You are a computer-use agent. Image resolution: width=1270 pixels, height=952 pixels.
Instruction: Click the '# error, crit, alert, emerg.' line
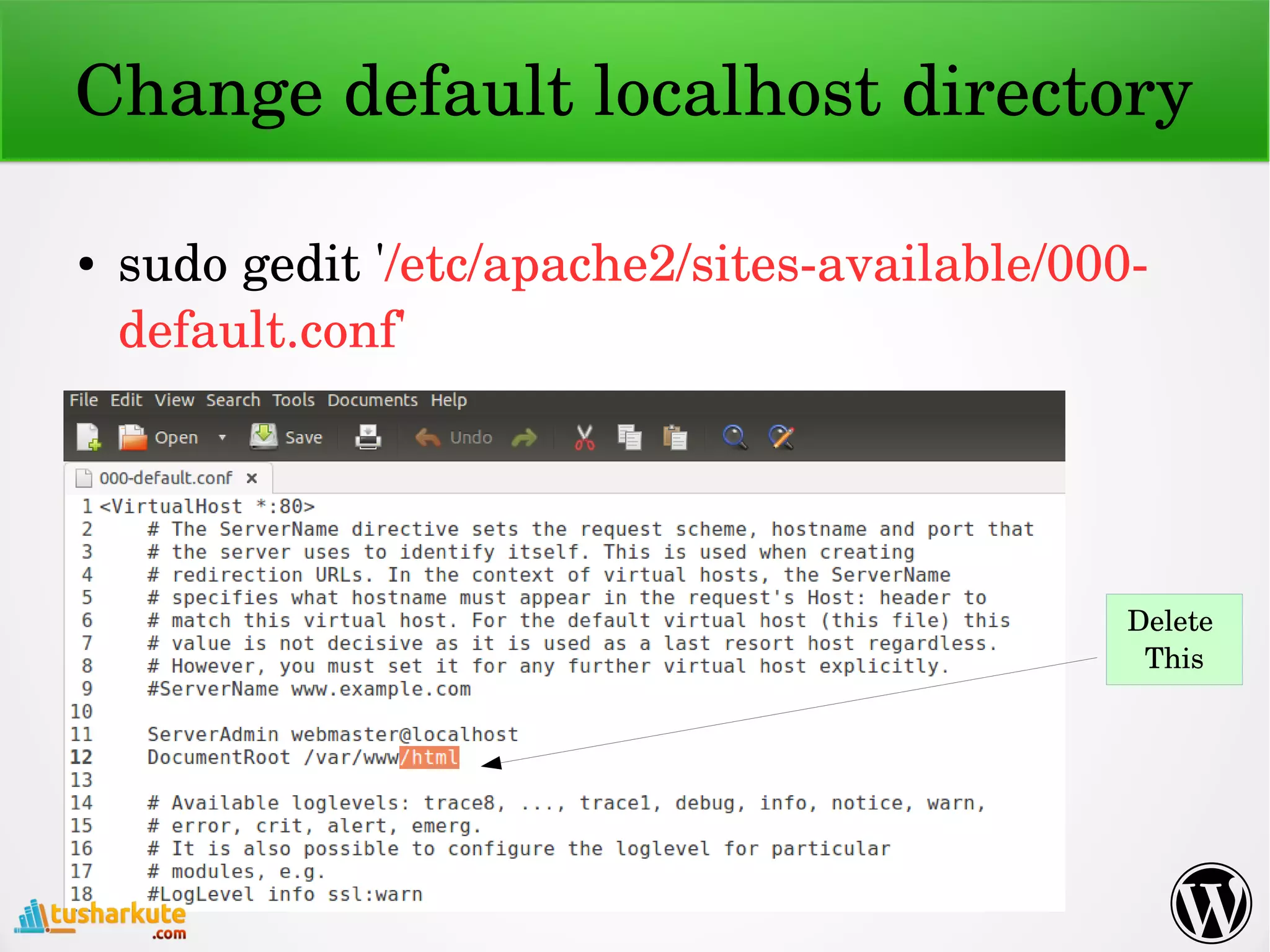314,826
